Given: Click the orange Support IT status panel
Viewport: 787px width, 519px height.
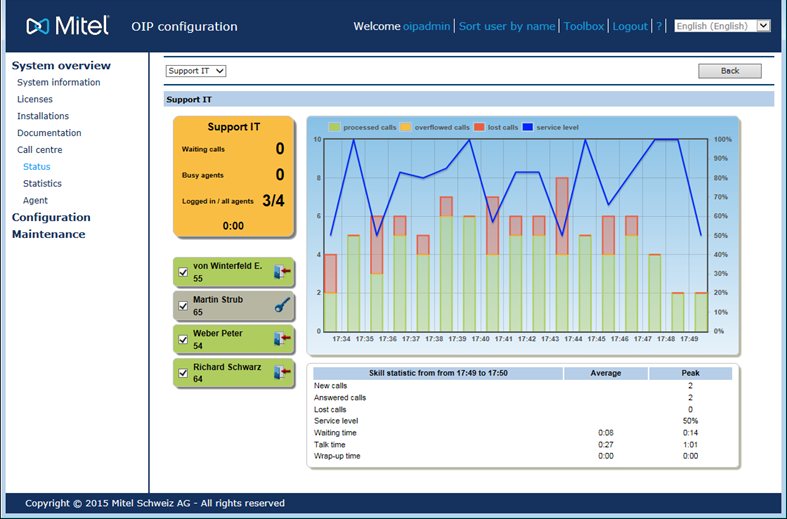Looking at the screenshot, I should point(233,177).
